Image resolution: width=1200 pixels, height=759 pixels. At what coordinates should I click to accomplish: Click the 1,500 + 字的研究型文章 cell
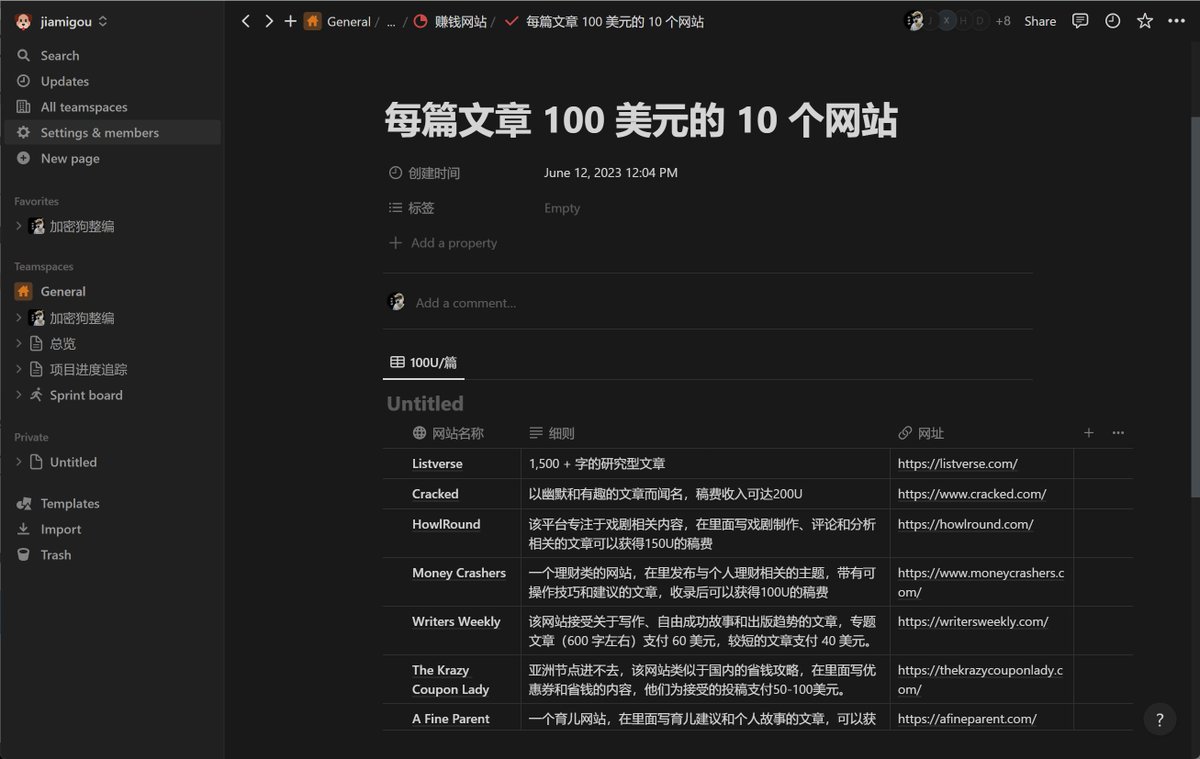(x=597, y=464)
